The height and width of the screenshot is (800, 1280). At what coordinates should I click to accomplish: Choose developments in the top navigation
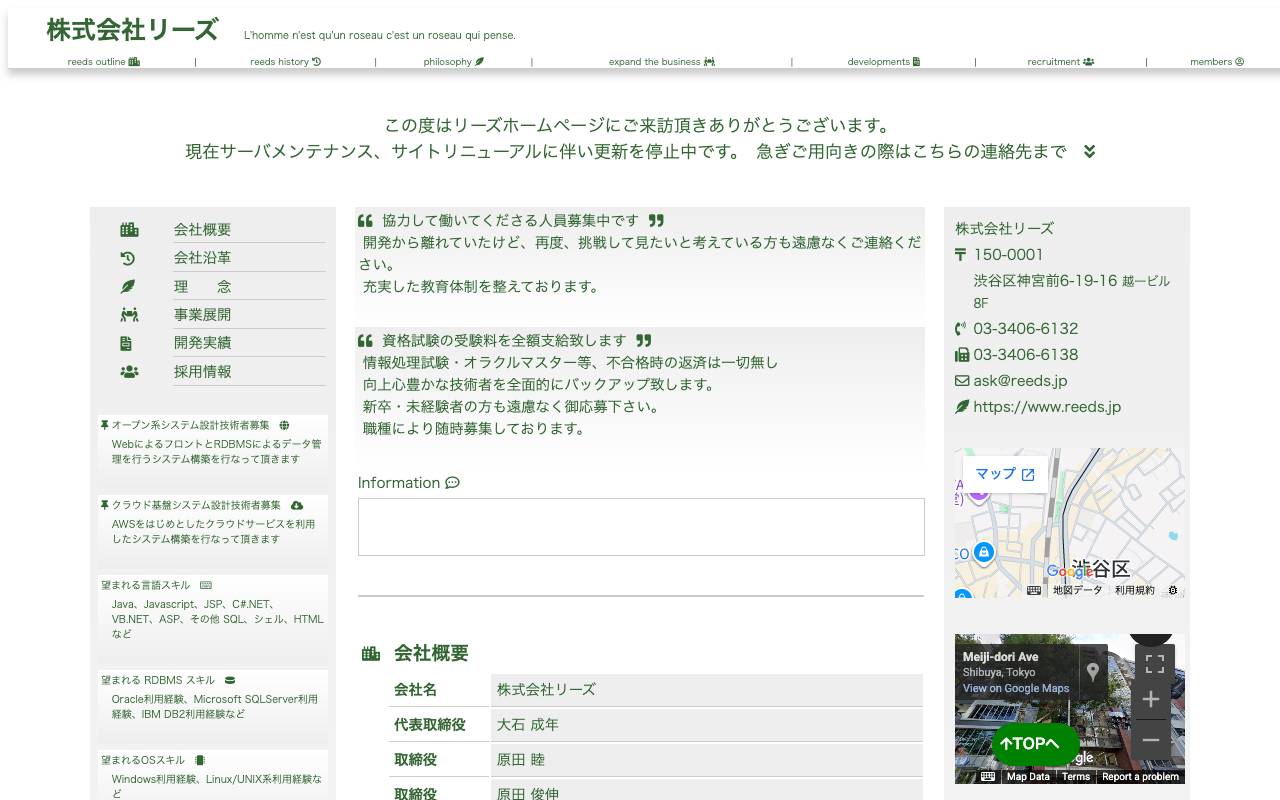(884, 62)
